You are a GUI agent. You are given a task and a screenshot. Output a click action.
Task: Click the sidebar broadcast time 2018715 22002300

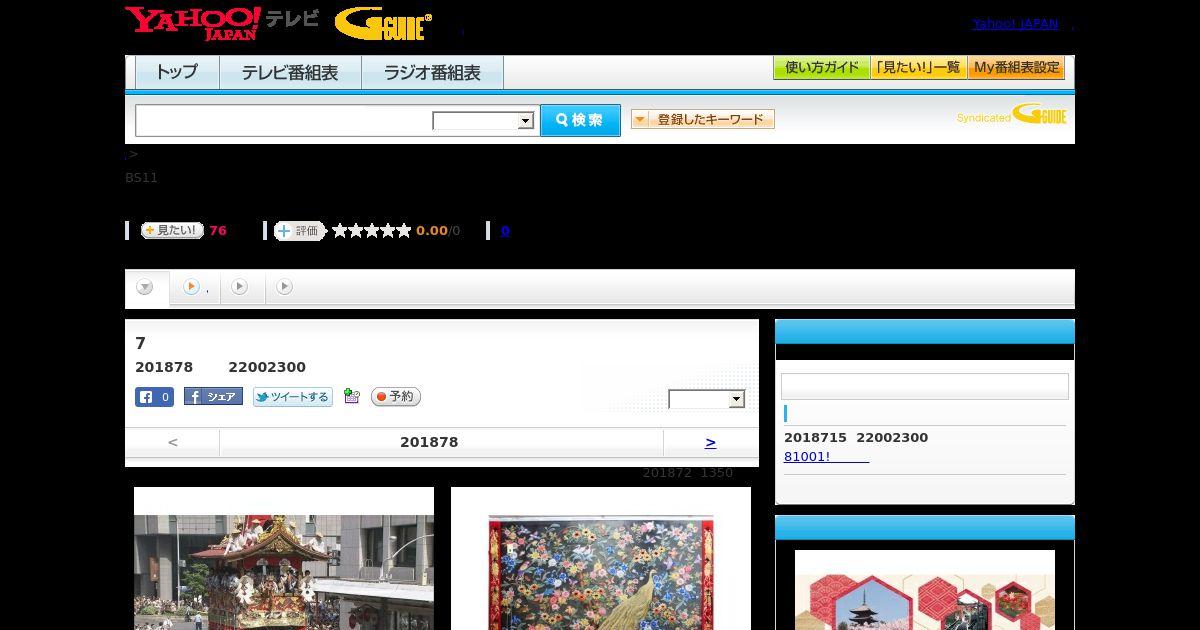click(856, 438)
